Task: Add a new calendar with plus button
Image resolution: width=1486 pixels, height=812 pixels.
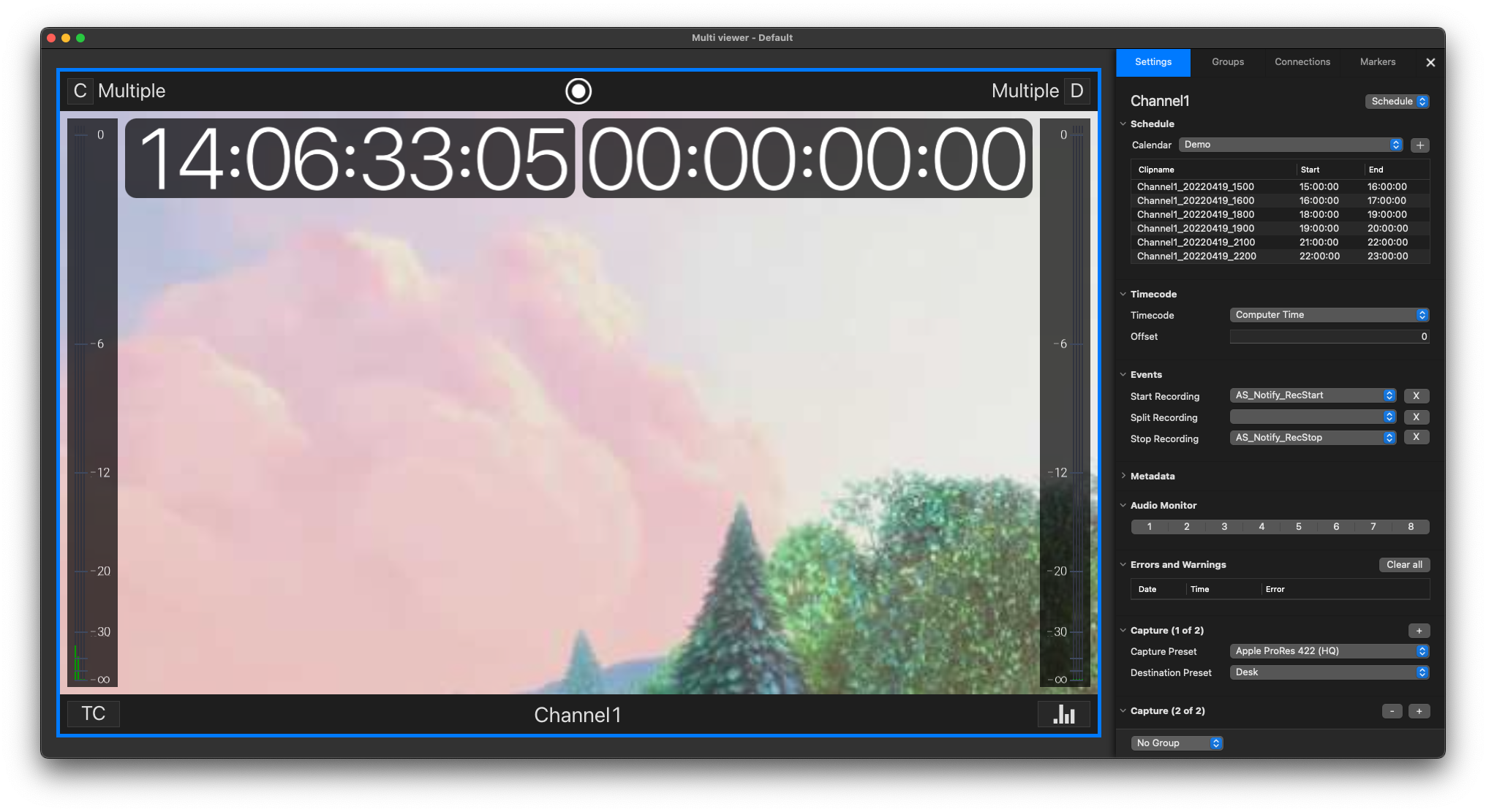Action: point(1420,145)
